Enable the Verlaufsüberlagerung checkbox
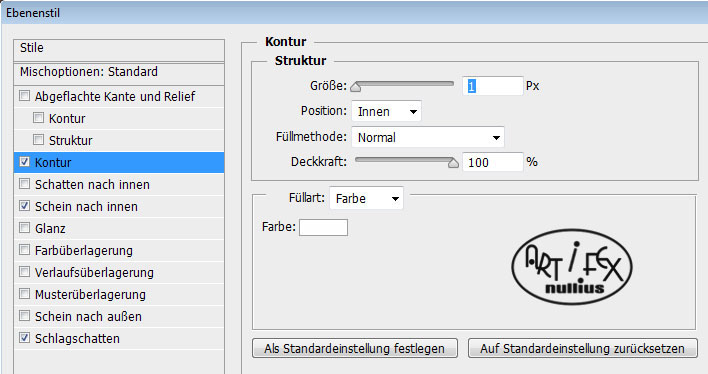 (x=24, y=272)
